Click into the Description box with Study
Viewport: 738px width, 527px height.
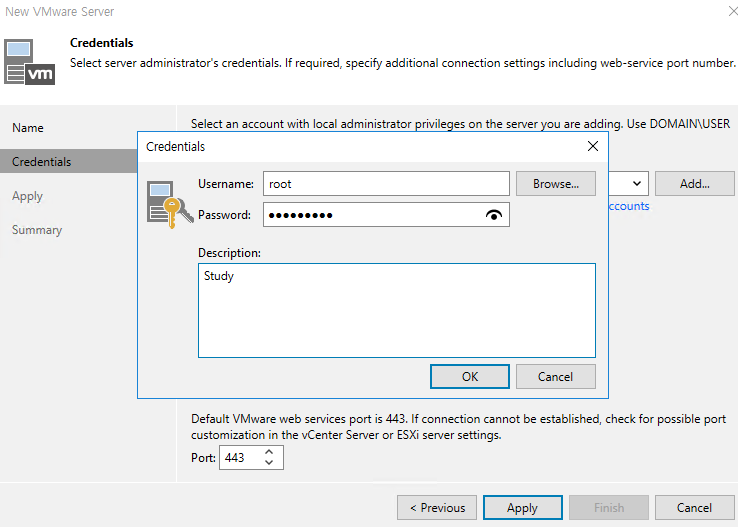pos(397,311)
